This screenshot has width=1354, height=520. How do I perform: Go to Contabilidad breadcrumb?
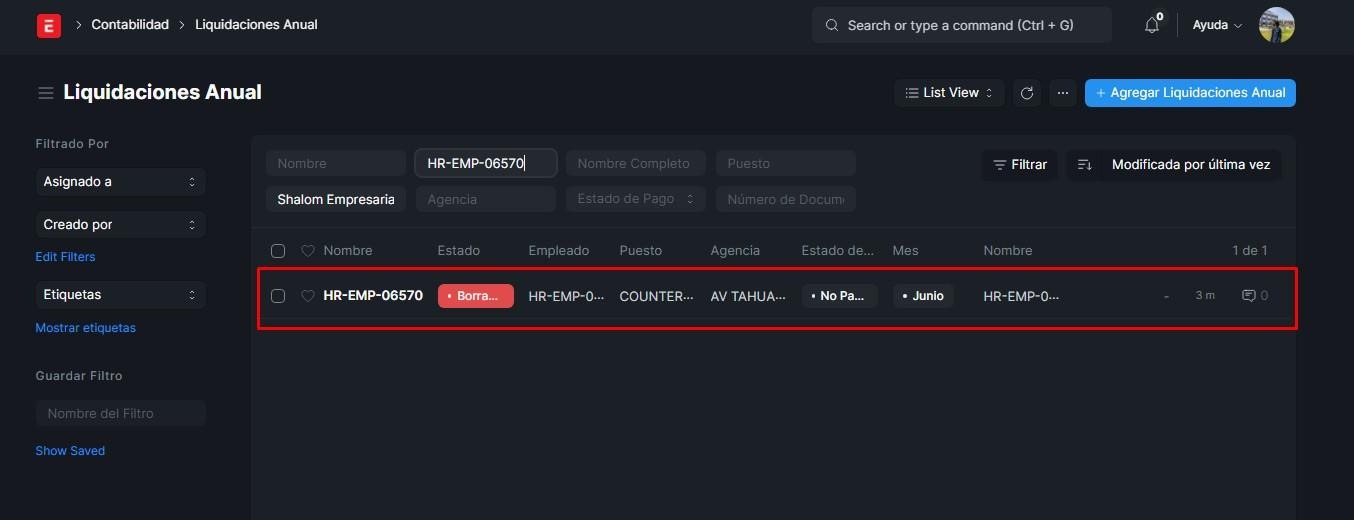click(130, 25)
